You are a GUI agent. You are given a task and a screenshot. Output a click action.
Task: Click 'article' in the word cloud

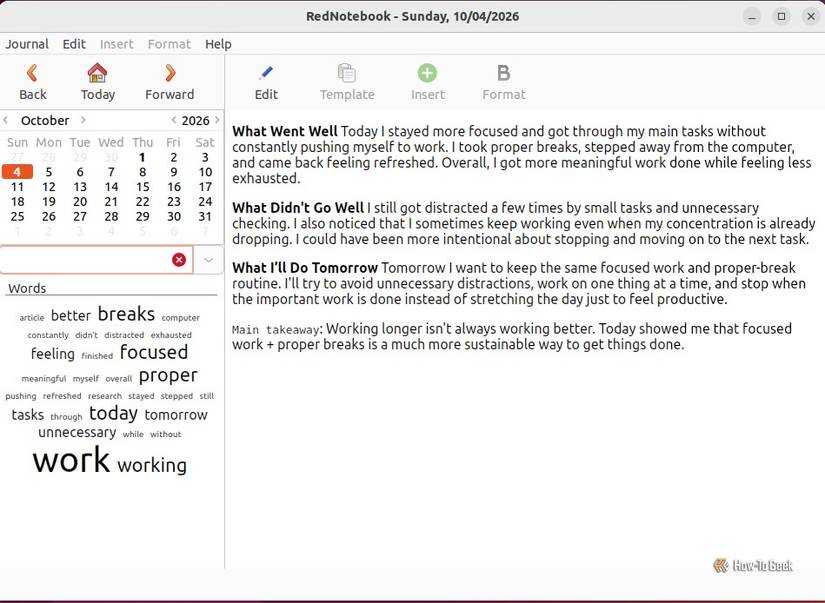tap(32, 318)
